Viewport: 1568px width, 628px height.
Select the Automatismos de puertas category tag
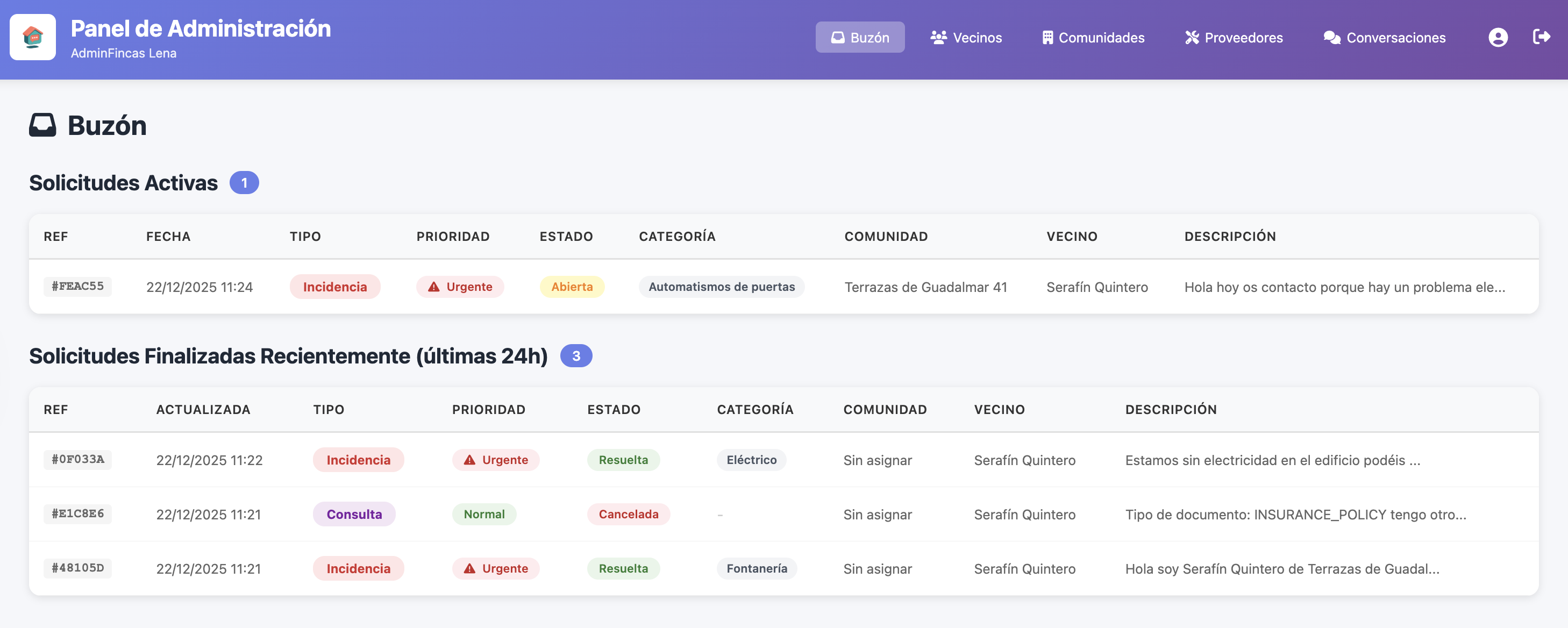721,287
